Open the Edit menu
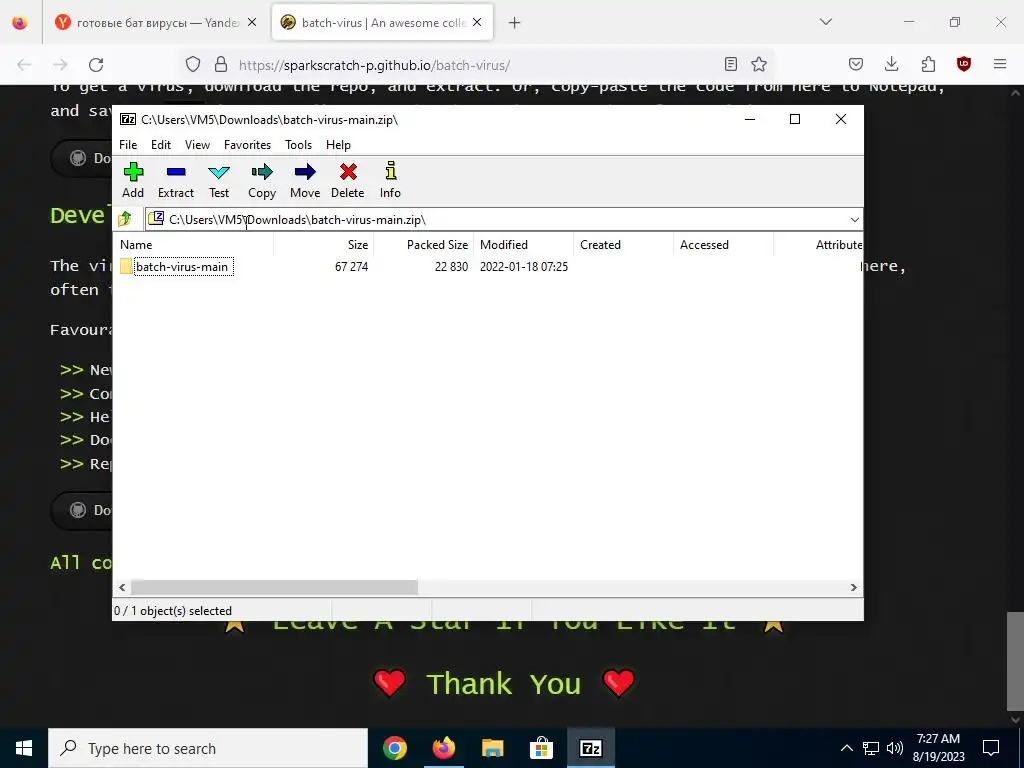Screen dimensions: 1024x768 coord(161,145)
